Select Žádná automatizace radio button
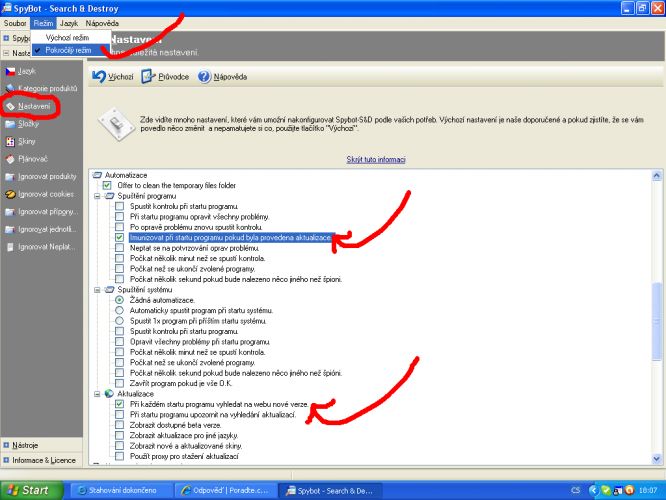The height and width of the screenshot is (500, 666). 119,300
